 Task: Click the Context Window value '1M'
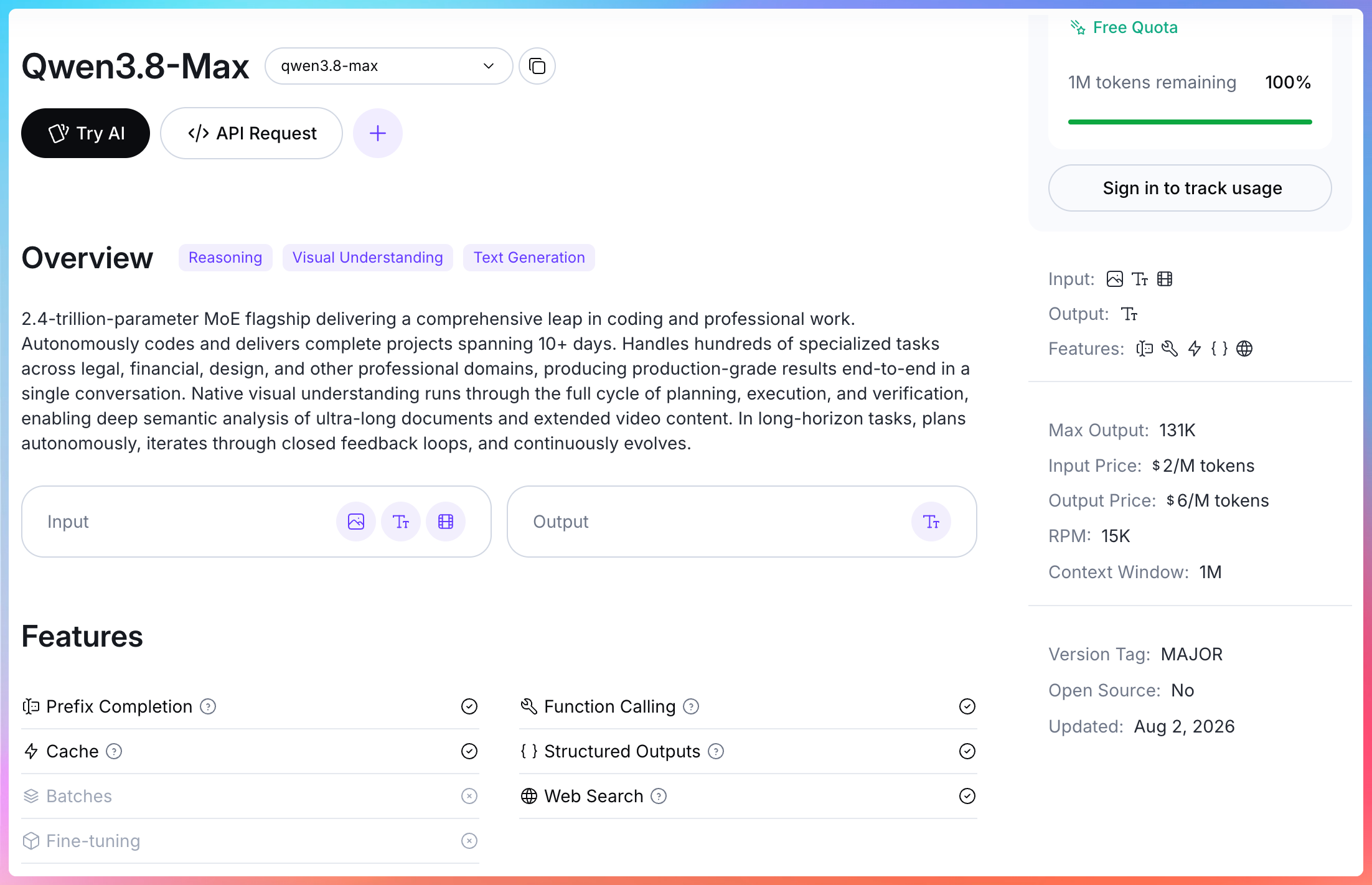1211,572
